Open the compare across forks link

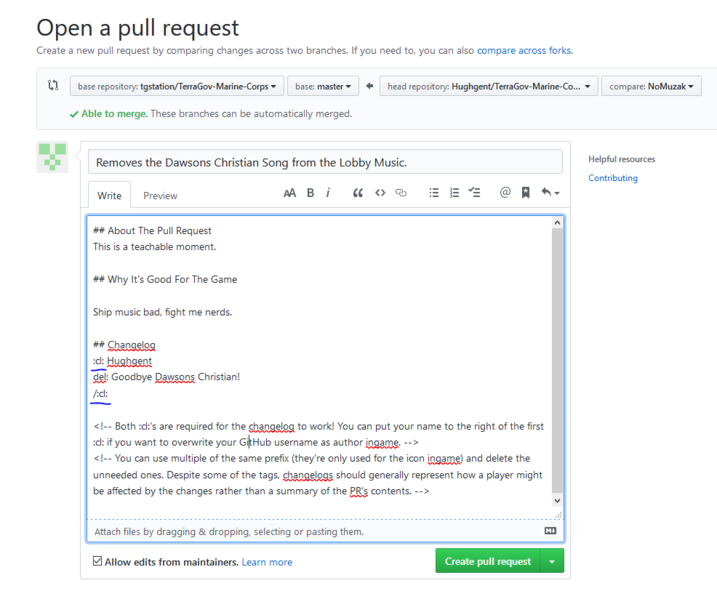coord(524,50)
